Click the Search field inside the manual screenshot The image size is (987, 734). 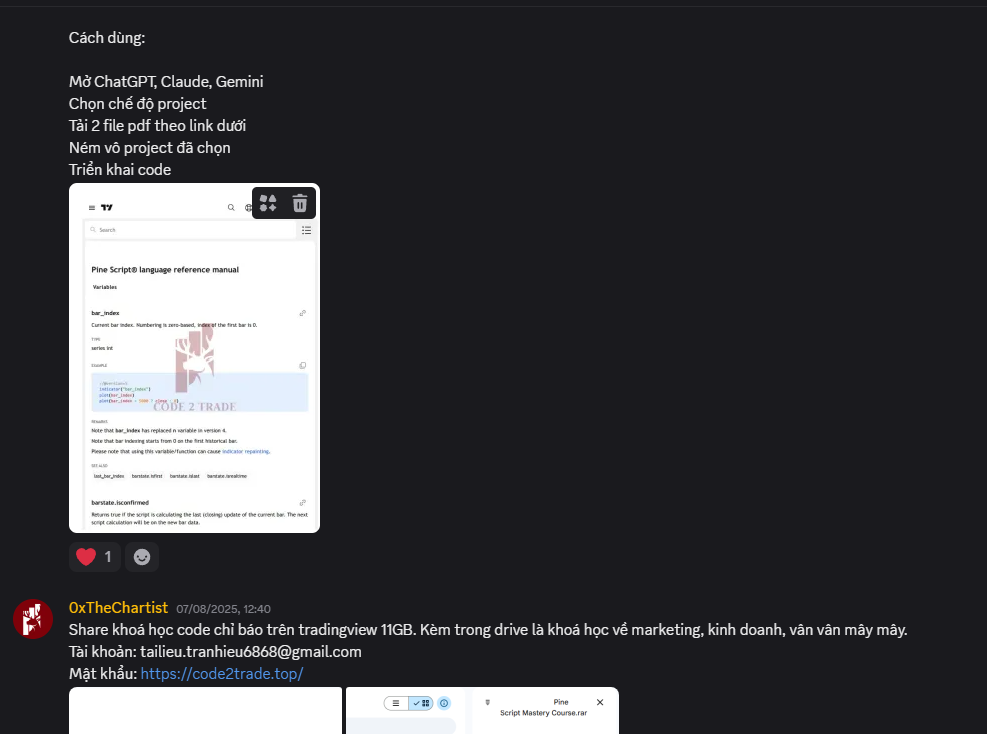(x=191, y=230)
